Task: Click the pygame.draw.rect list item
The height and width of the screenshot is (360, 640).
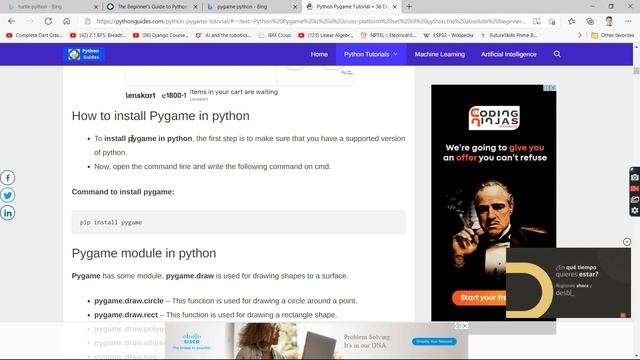Action: (216, 315)
